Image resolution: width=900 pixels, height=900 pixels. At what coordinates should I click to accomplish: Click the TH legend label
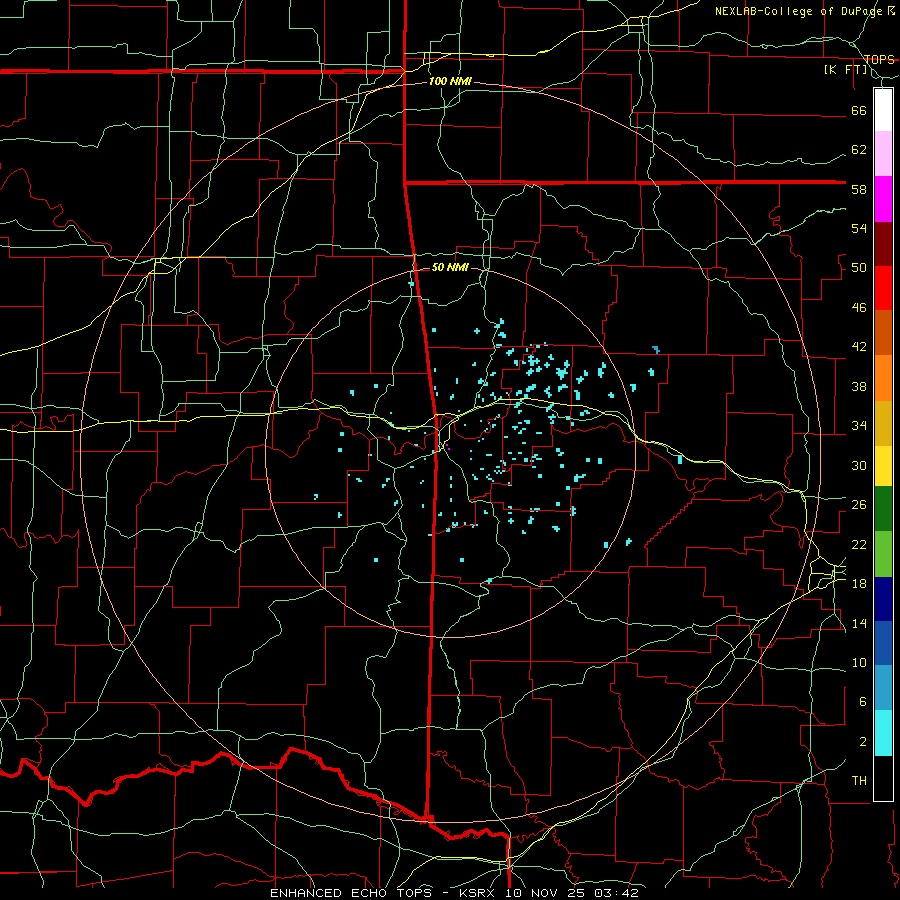click(859, 780)
